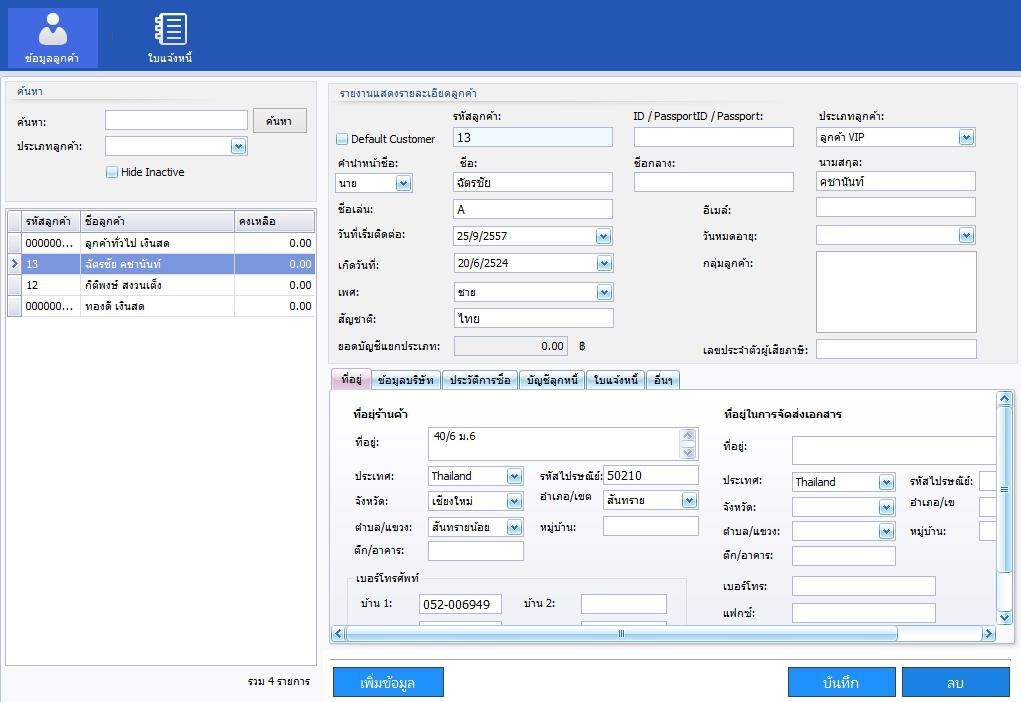This screenshot has height=702, width=1021.
Task: Select customer row กิตติพงษ์ สงวนเต็ง
Action: (x=158, y=285)
